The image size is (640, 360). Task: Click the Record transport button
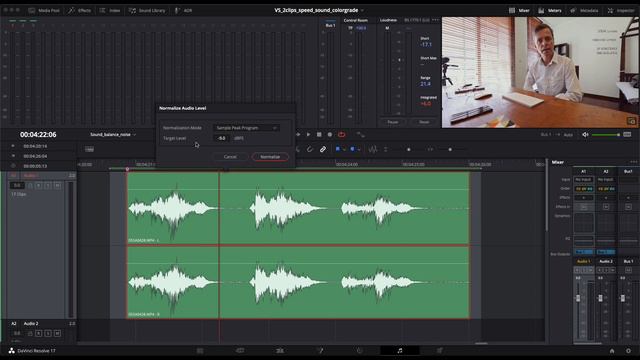330,134
